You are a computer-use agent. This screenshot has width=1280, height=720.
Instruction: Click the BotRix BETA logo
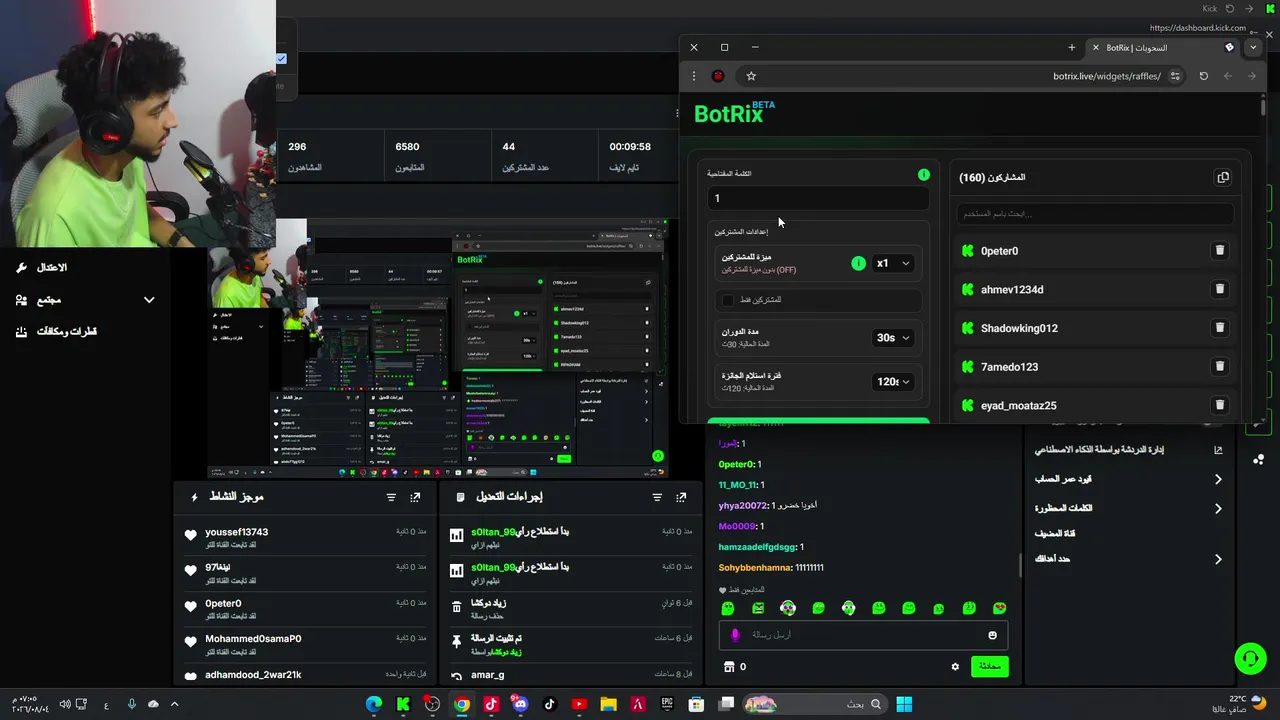tap(734, 113)
